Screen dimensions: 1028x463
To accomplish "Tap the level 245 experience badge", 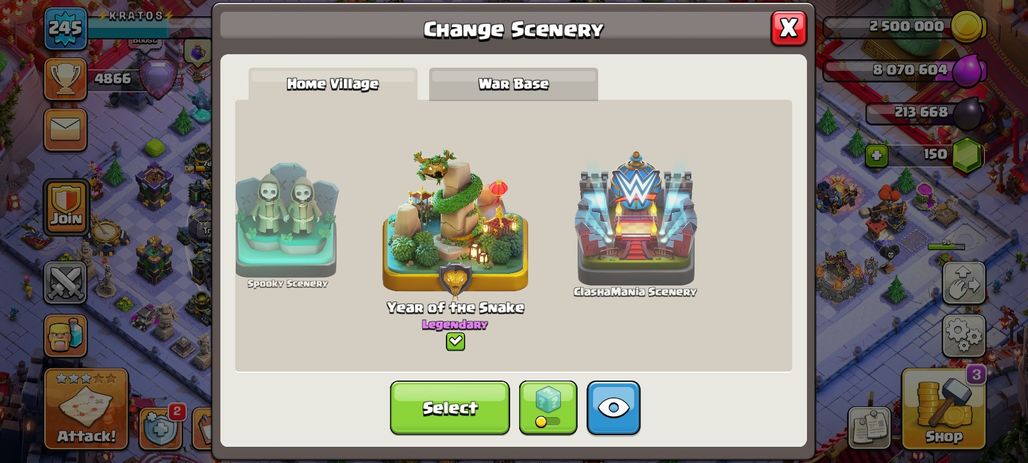I will point(66,28).
